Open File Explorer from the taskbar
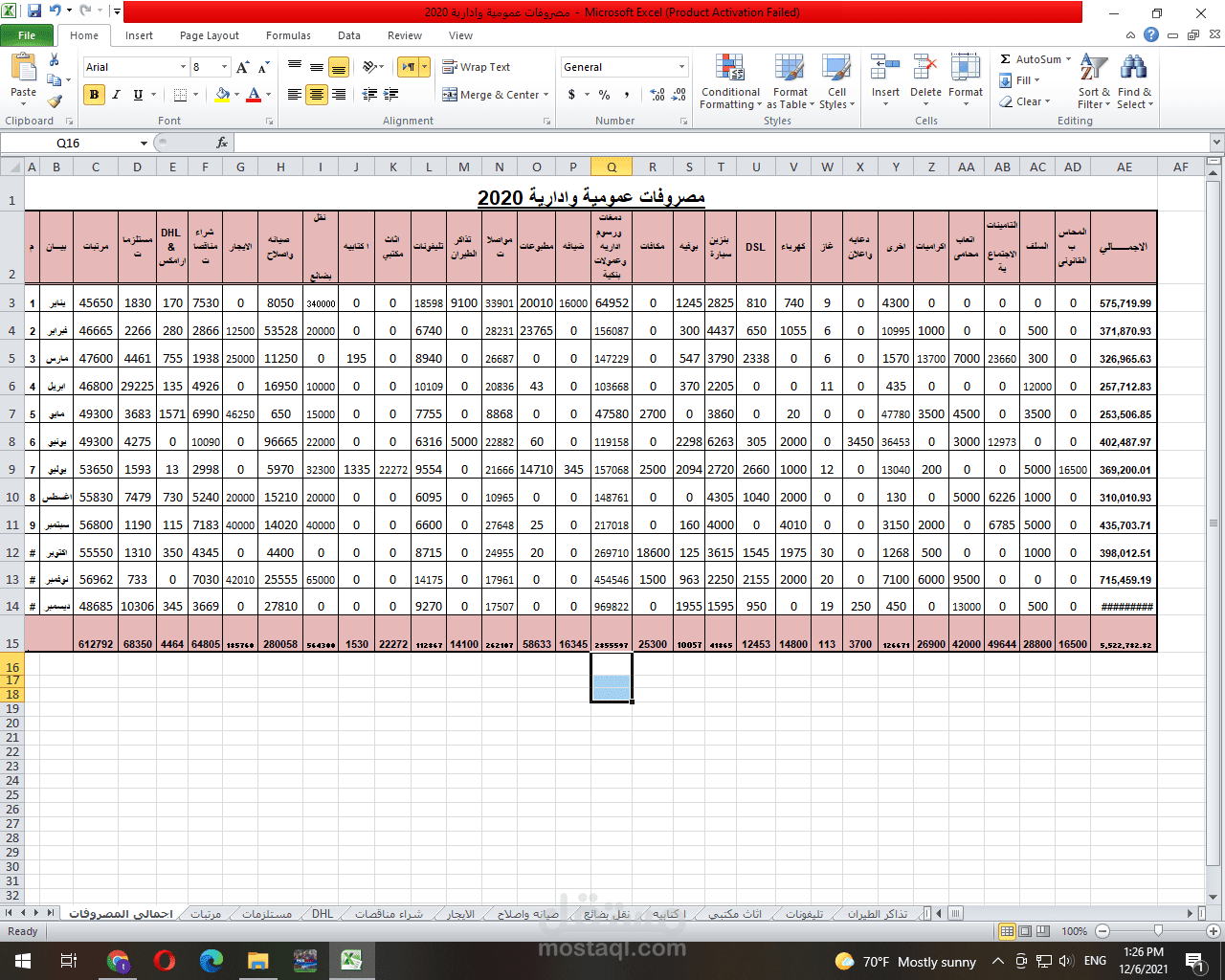The image size is (1225, 980). pos(257,961)
